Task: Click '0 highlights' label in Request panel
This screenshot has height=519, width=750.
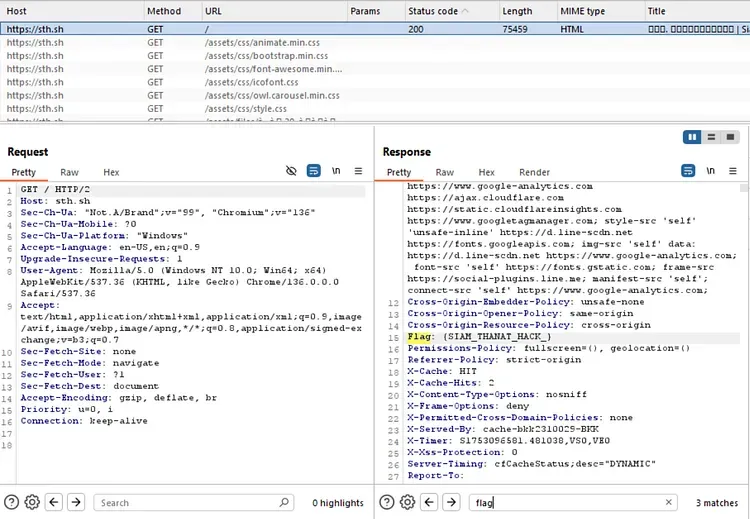Action: [x=338, y=503]
